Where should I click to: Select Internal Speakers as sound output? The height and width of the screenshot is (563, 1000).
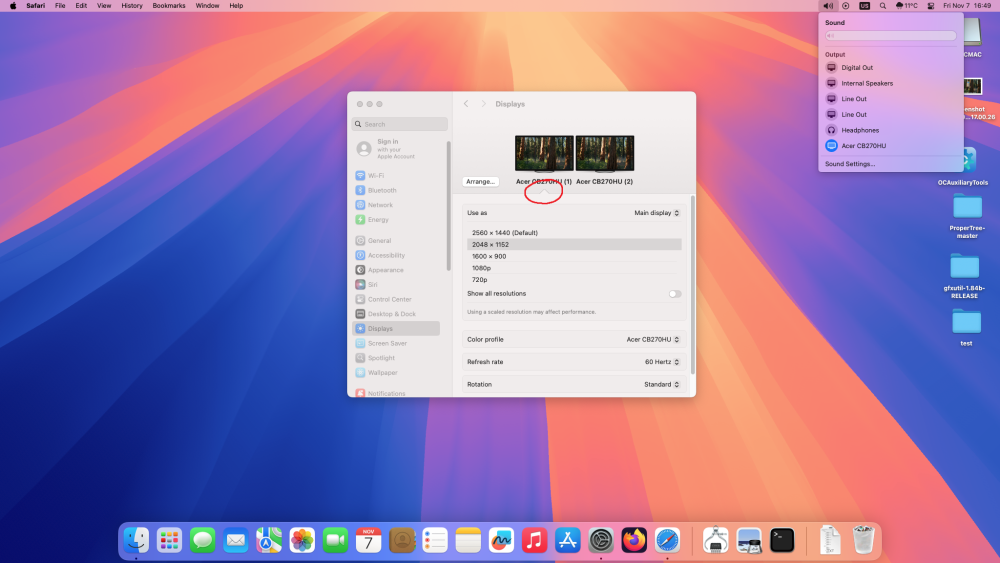(890, 83)
